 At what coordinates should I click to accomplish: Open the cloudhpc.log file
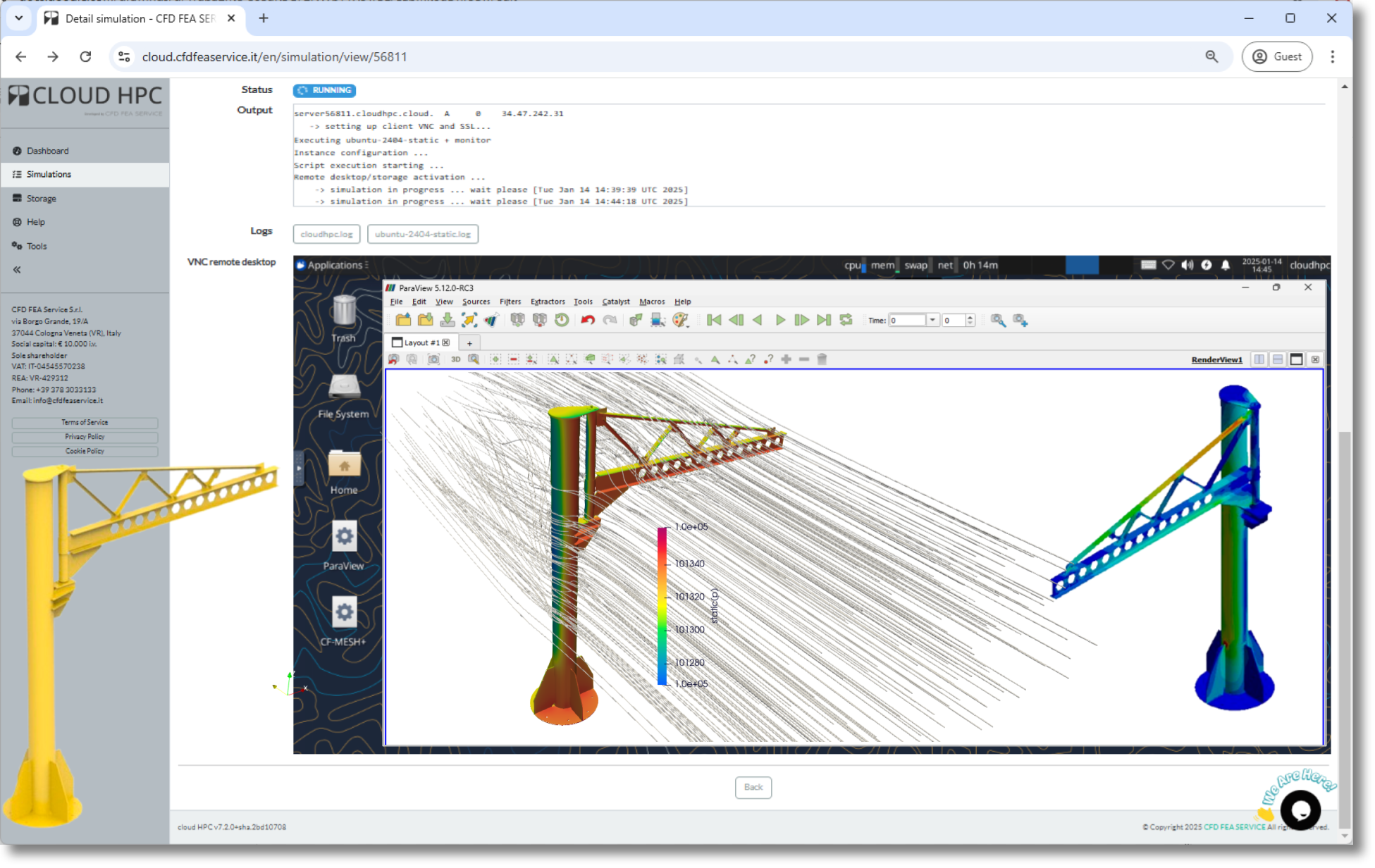pos(326,234)
